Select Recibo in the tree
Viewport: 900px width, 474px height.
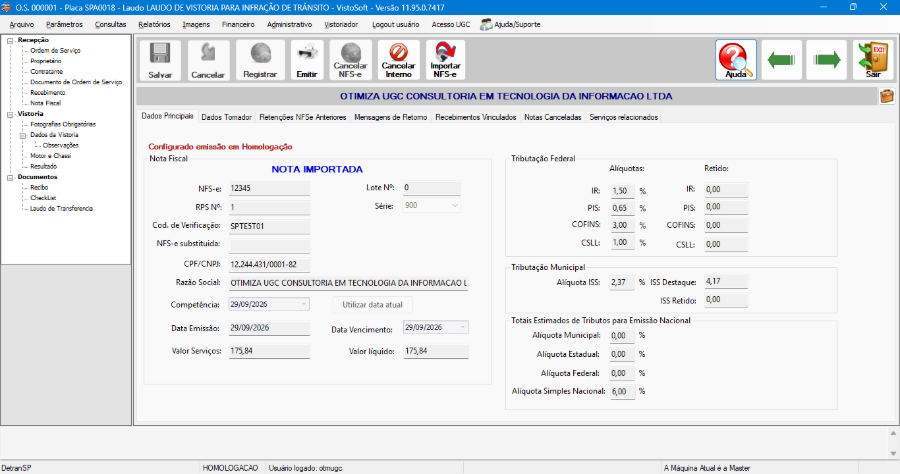coord(39,188)
